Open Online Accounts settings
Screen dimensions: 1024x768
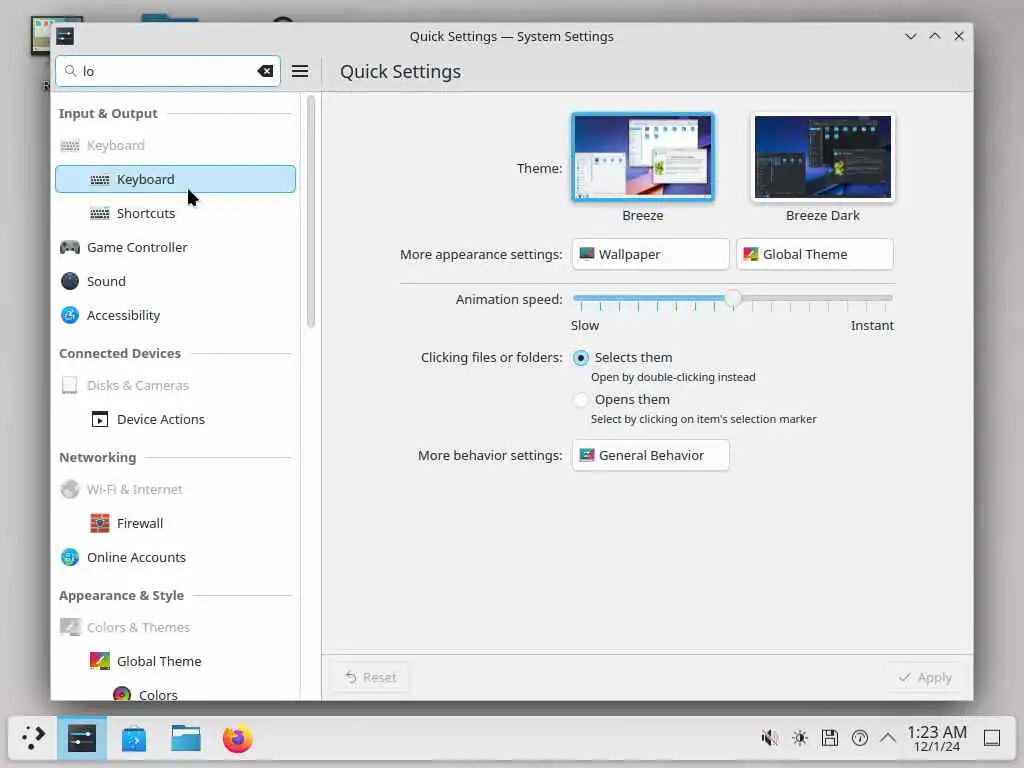(175, 557)
